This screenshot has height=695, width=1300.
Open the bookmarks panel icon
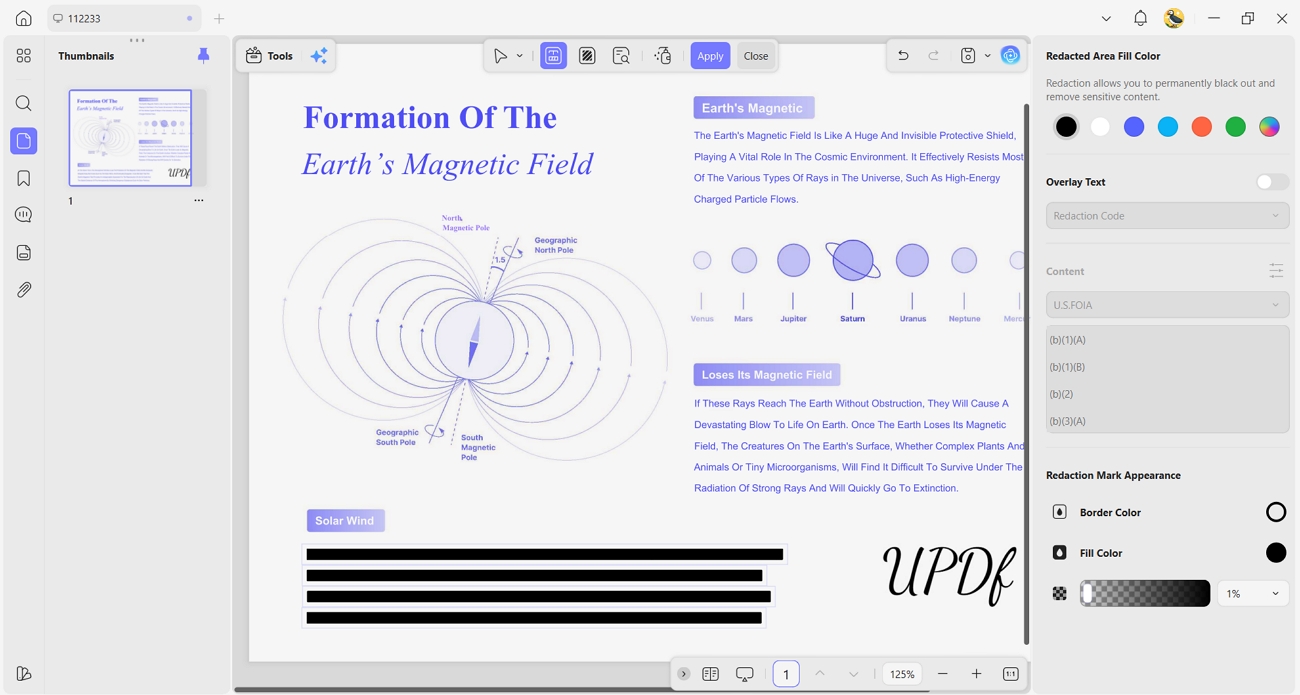pyautogui.click(x=23, y=178)
